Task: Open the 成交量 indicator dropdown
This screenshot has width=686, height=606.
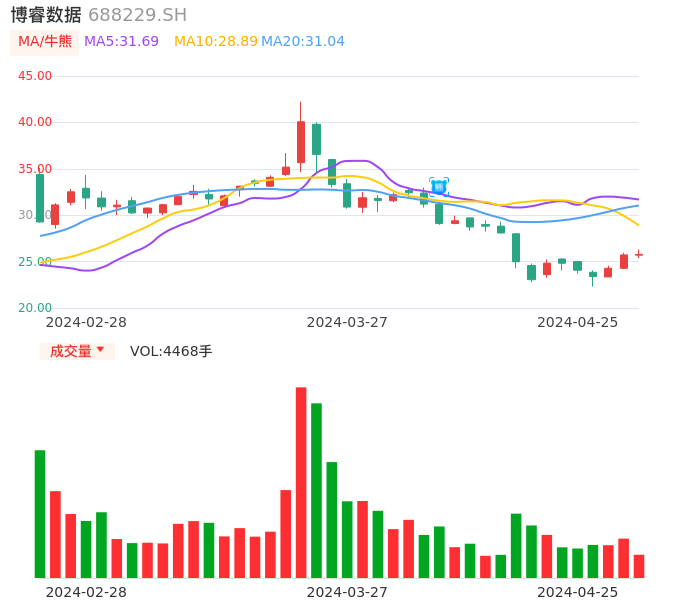Action: [x=72, y=351]
